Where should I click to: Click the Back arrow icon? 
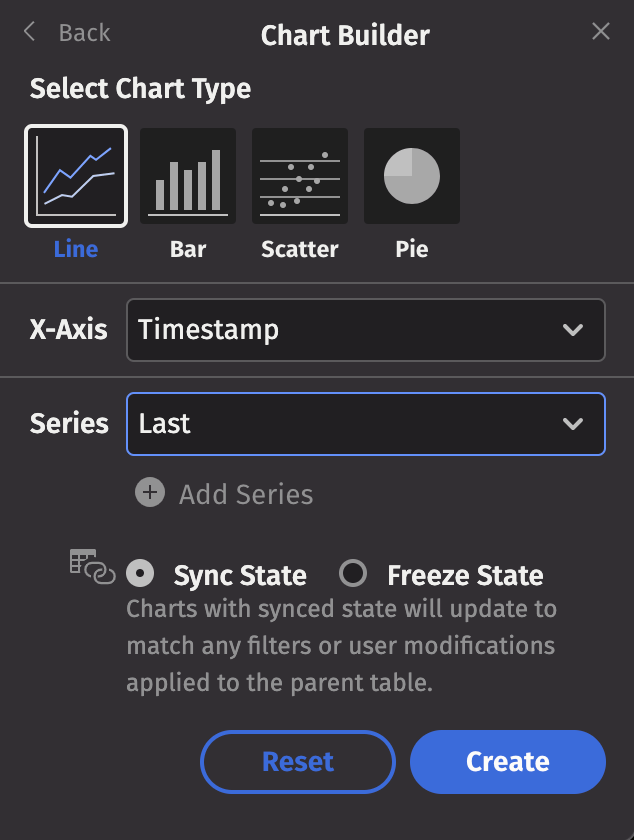30,32
